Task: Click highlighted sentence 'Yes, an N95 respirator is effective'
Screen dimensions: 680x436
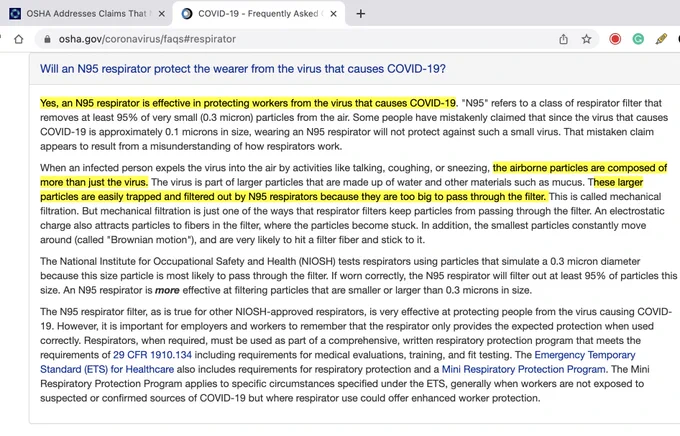Action: coord(248,103)
